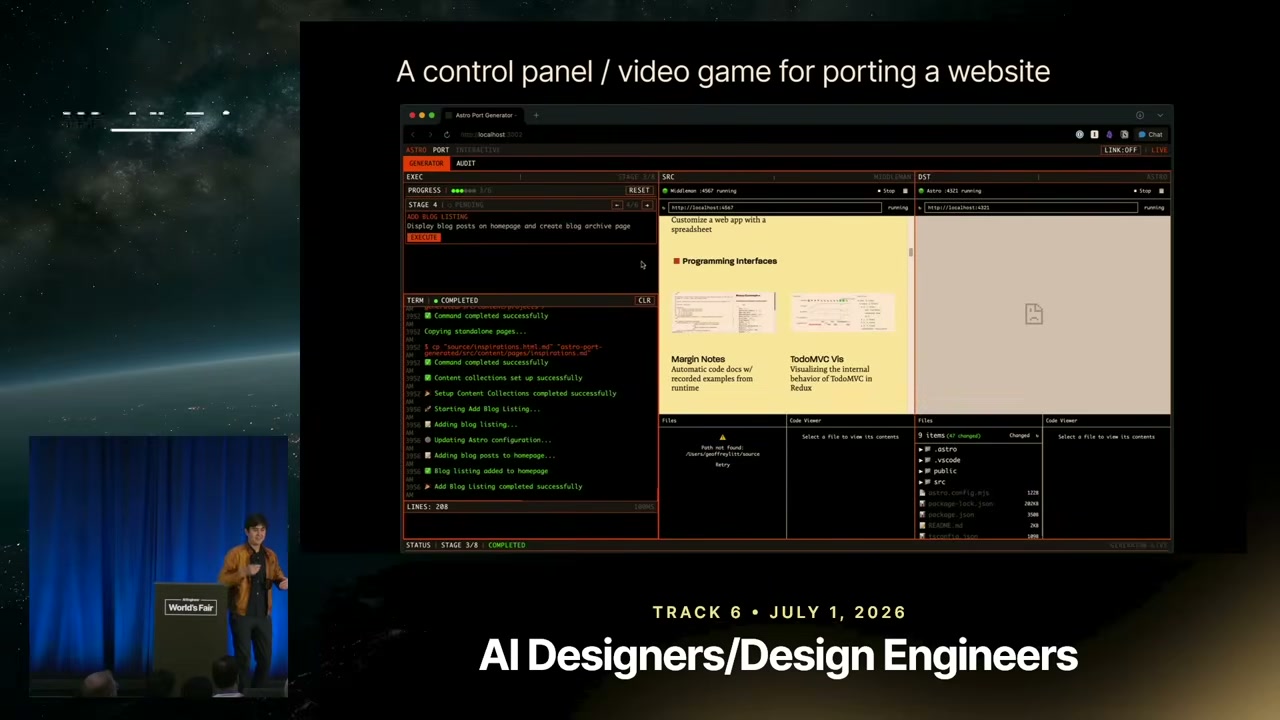Open the Margin Notes thumbnail
The image size is (1280, 720).
coord(723,313)
